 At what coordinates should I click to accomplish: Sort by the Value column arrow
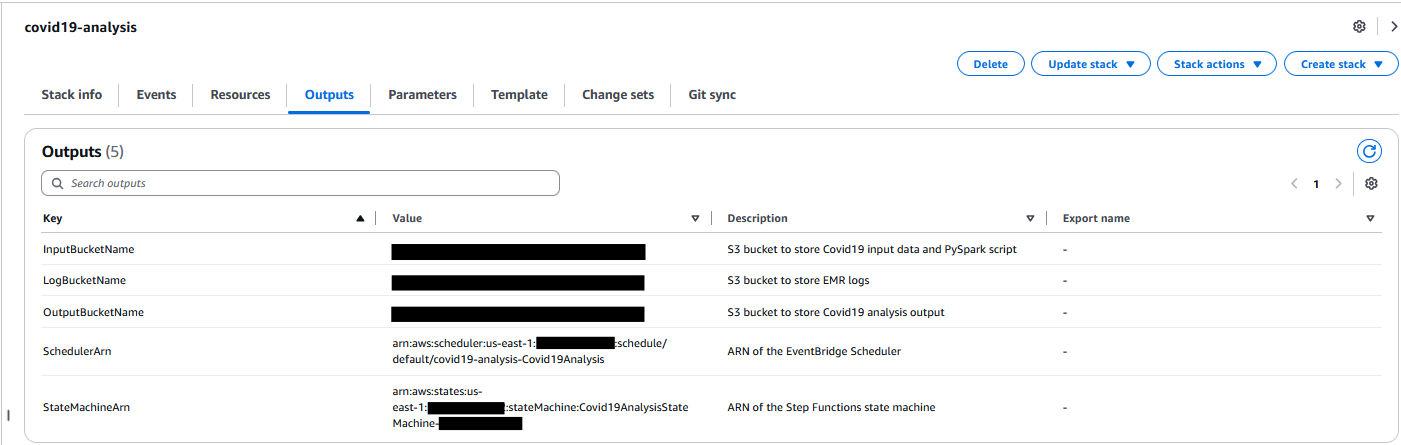coord(695,218)
